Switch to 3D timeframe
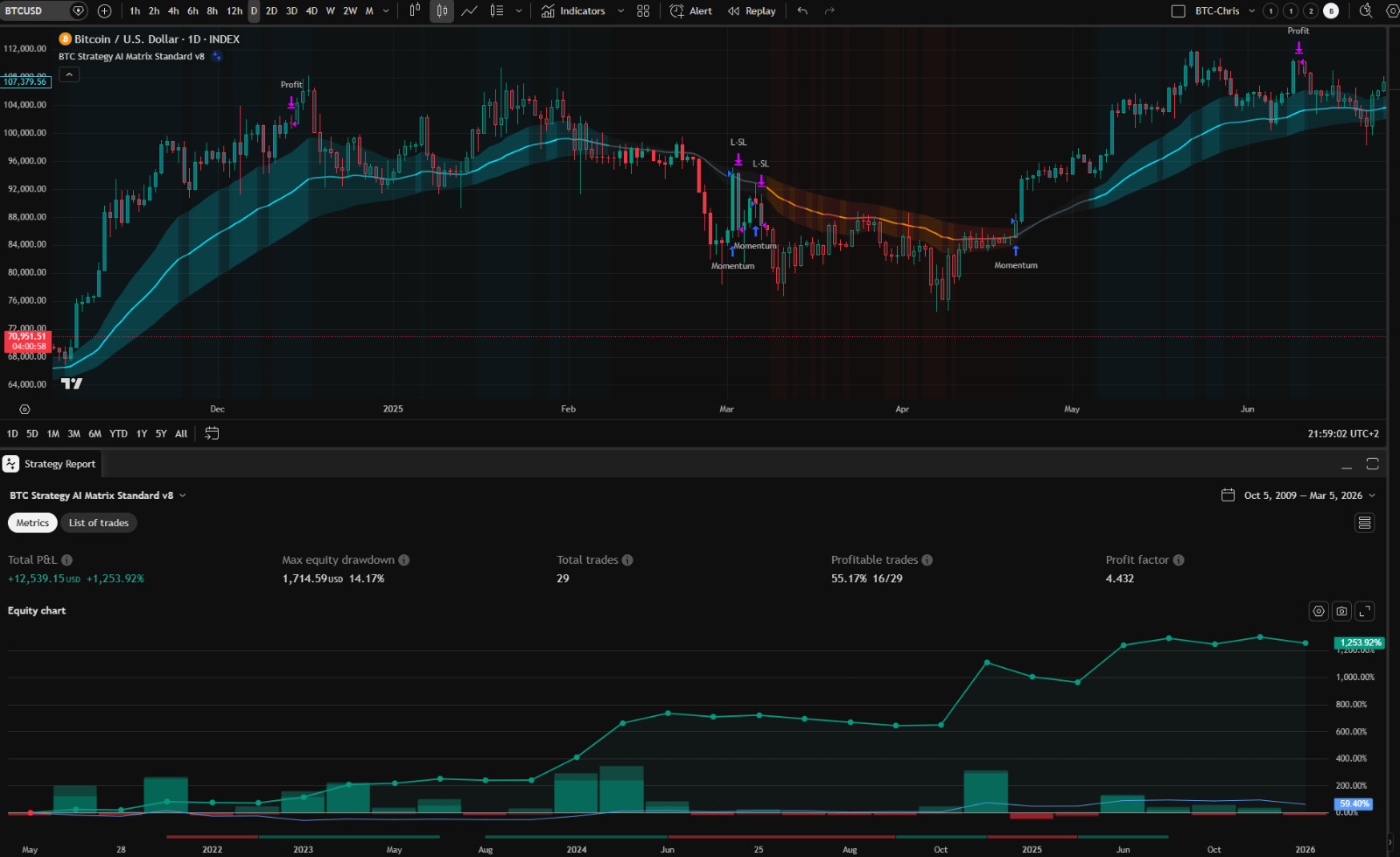 point(291,11)
